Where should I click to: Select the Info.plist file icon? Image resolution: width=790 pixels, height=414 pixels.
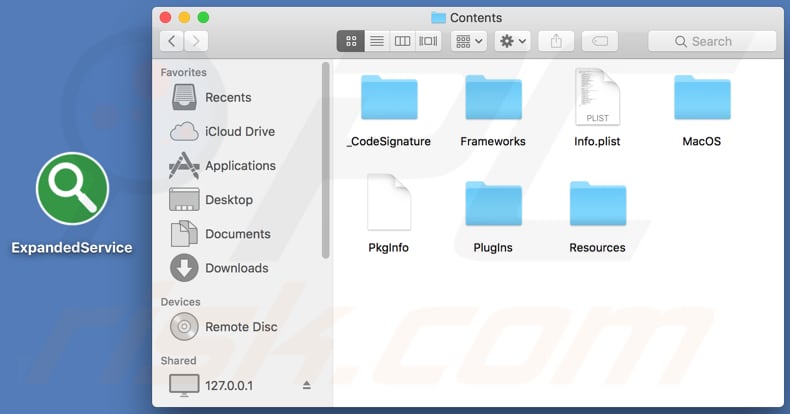(598, 97)
